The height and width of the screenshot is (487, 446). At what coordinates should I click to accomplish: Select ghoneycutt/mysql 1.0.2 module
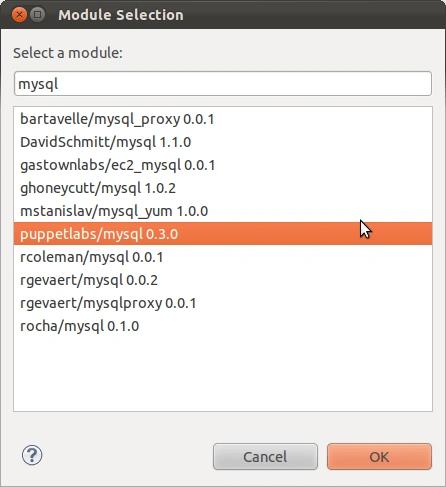(223, 188)
